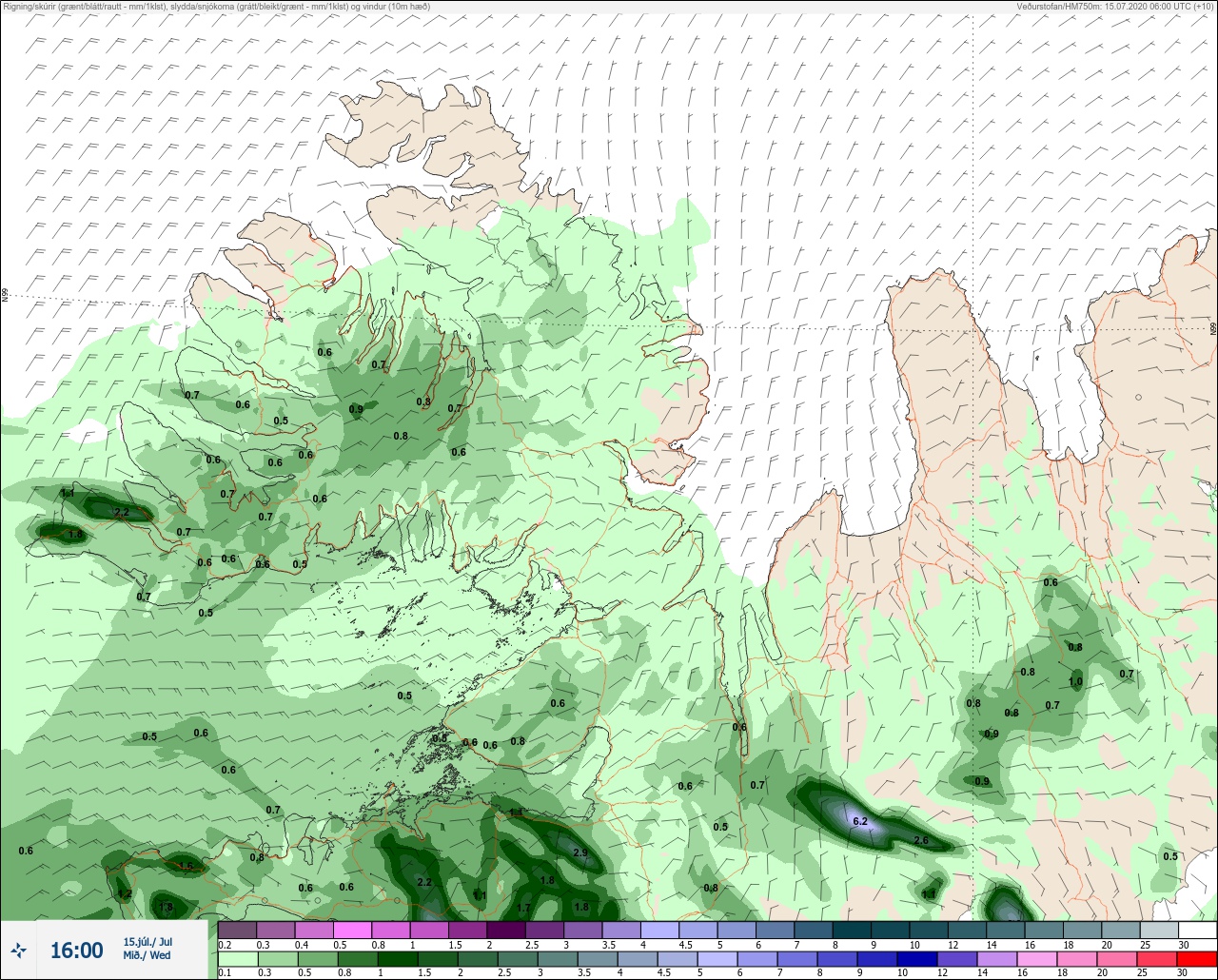Screen dimensions: 1218x980
Task: Click the dark purple top-row swatch labelled 2
Action: tap(505, 930)
